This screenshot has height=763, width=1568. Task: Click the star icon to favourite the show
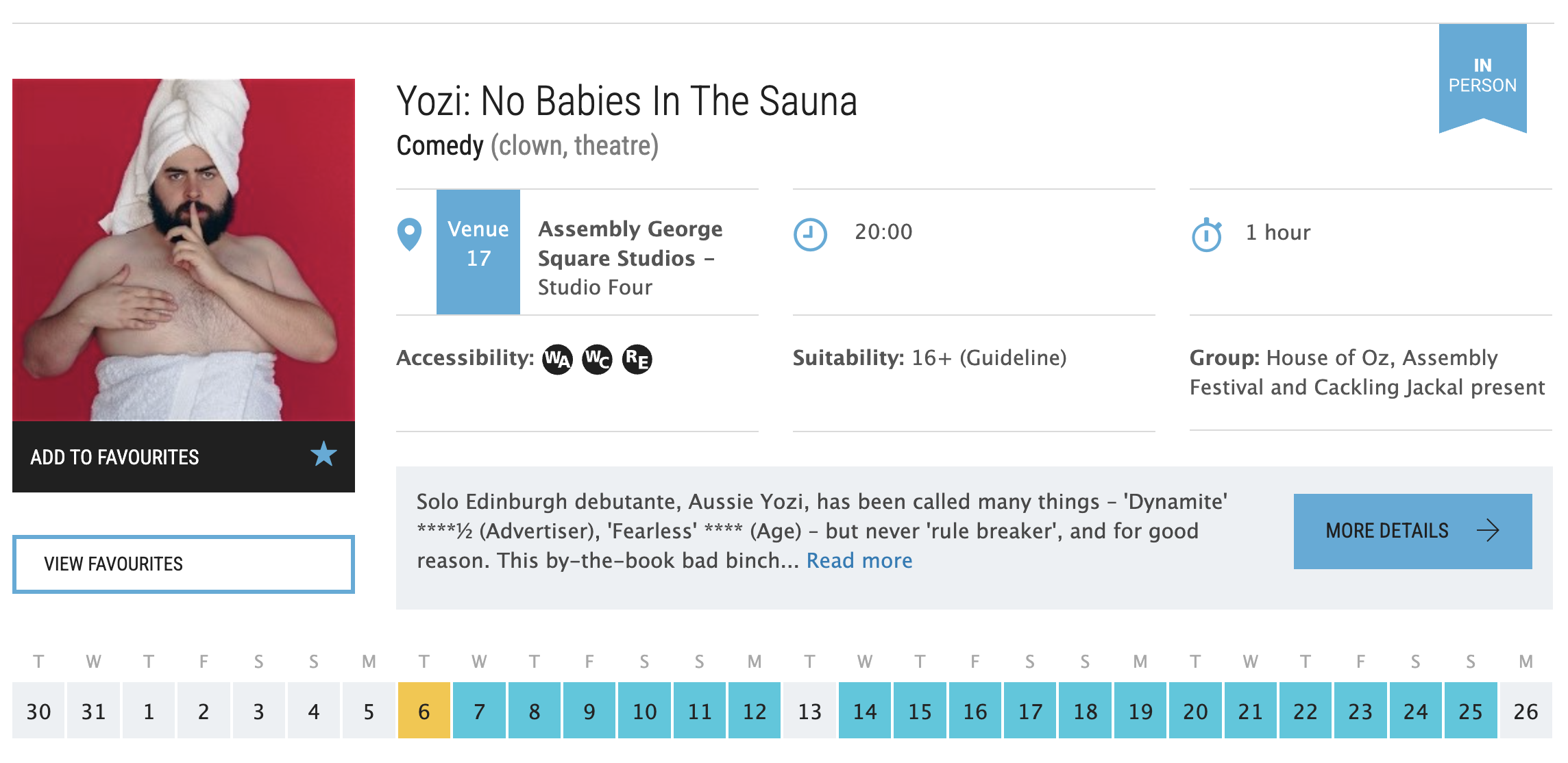coord(323,455)
